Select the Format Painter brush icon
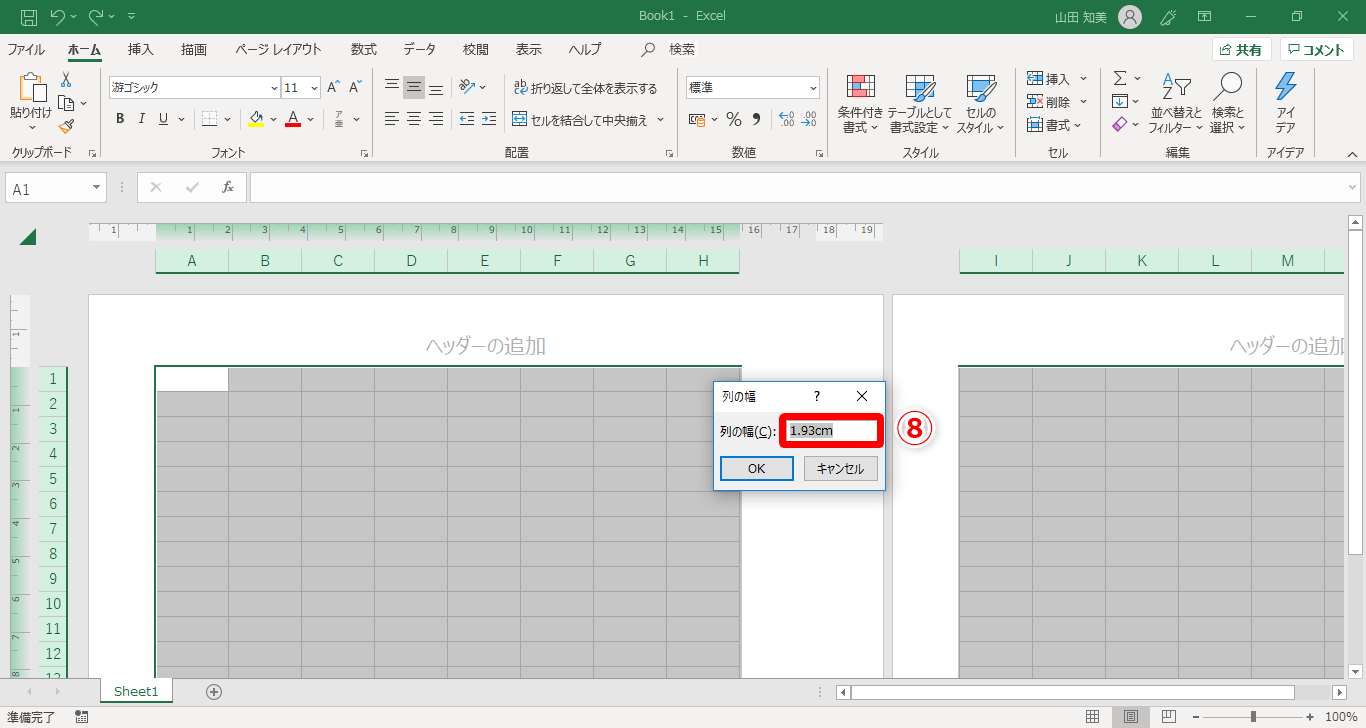Viewport: 1366px width, 728px height. point(66,126)
